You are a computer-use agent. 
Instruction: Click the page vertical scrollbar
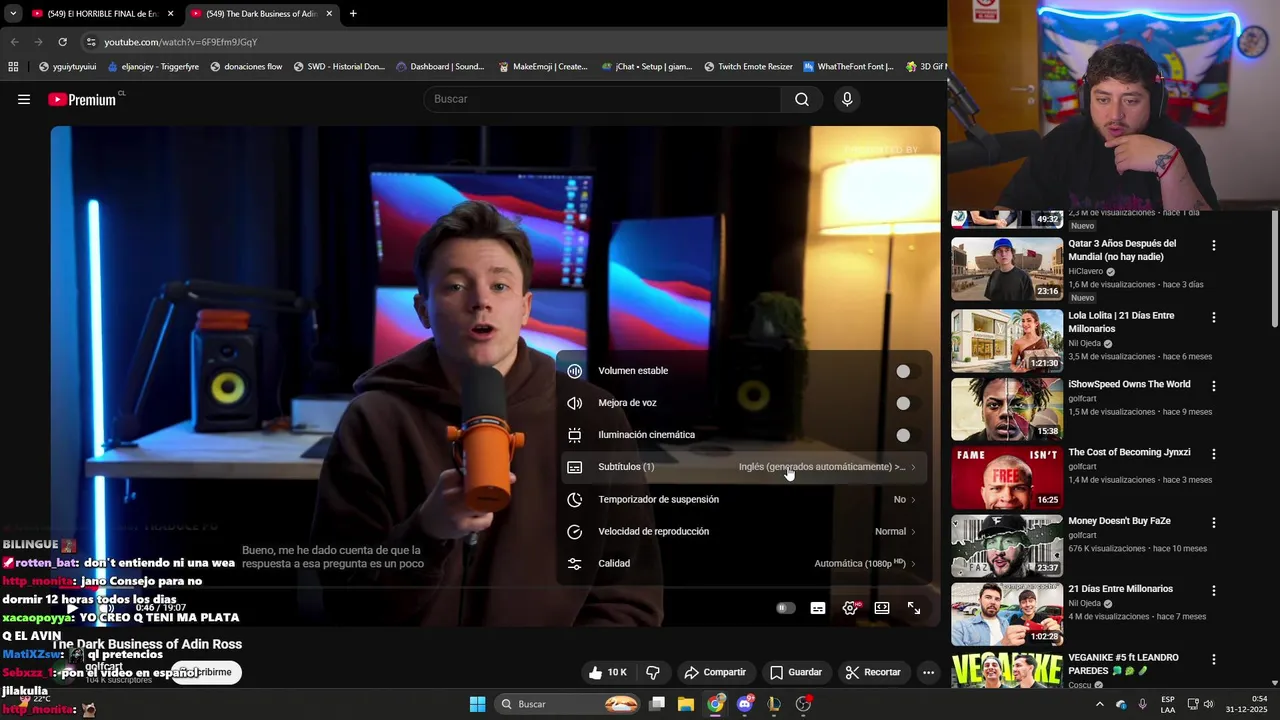[x=1274, y=268]
